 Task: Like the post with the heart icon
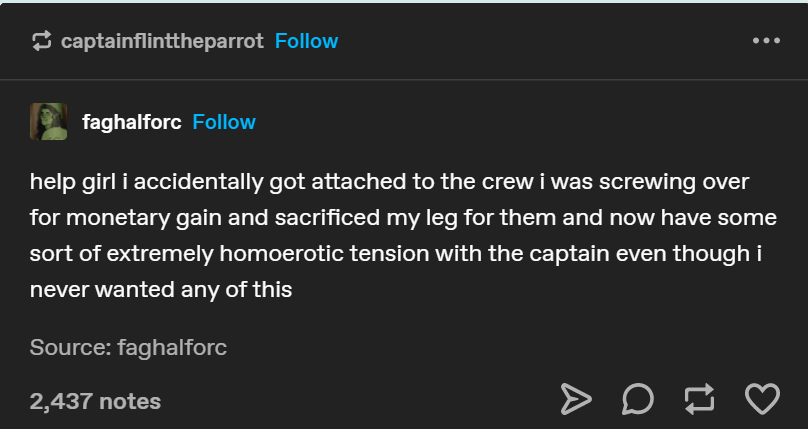[x=762, y=400]
